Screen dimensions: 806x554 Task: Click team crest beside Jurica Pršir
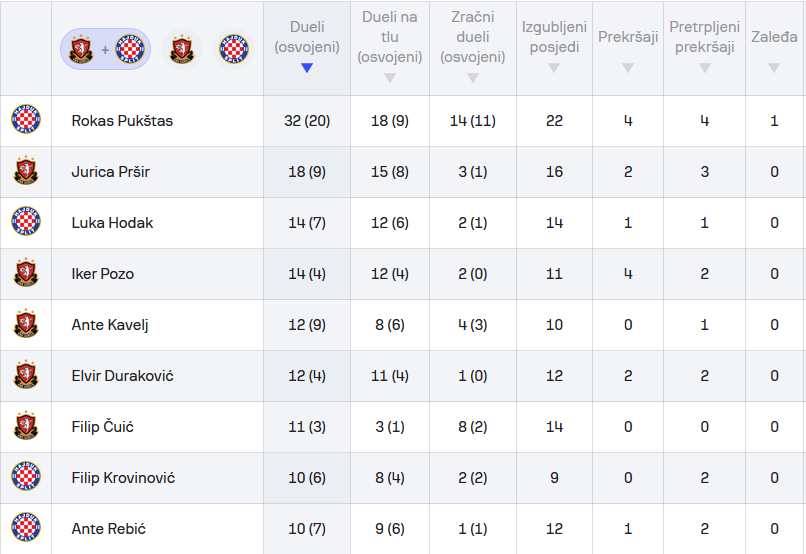click(x=26, y=172)
